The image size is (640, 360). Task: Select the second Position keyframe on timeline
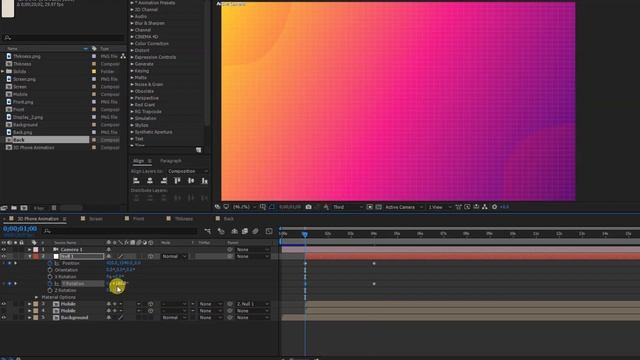tap(374, 263)
